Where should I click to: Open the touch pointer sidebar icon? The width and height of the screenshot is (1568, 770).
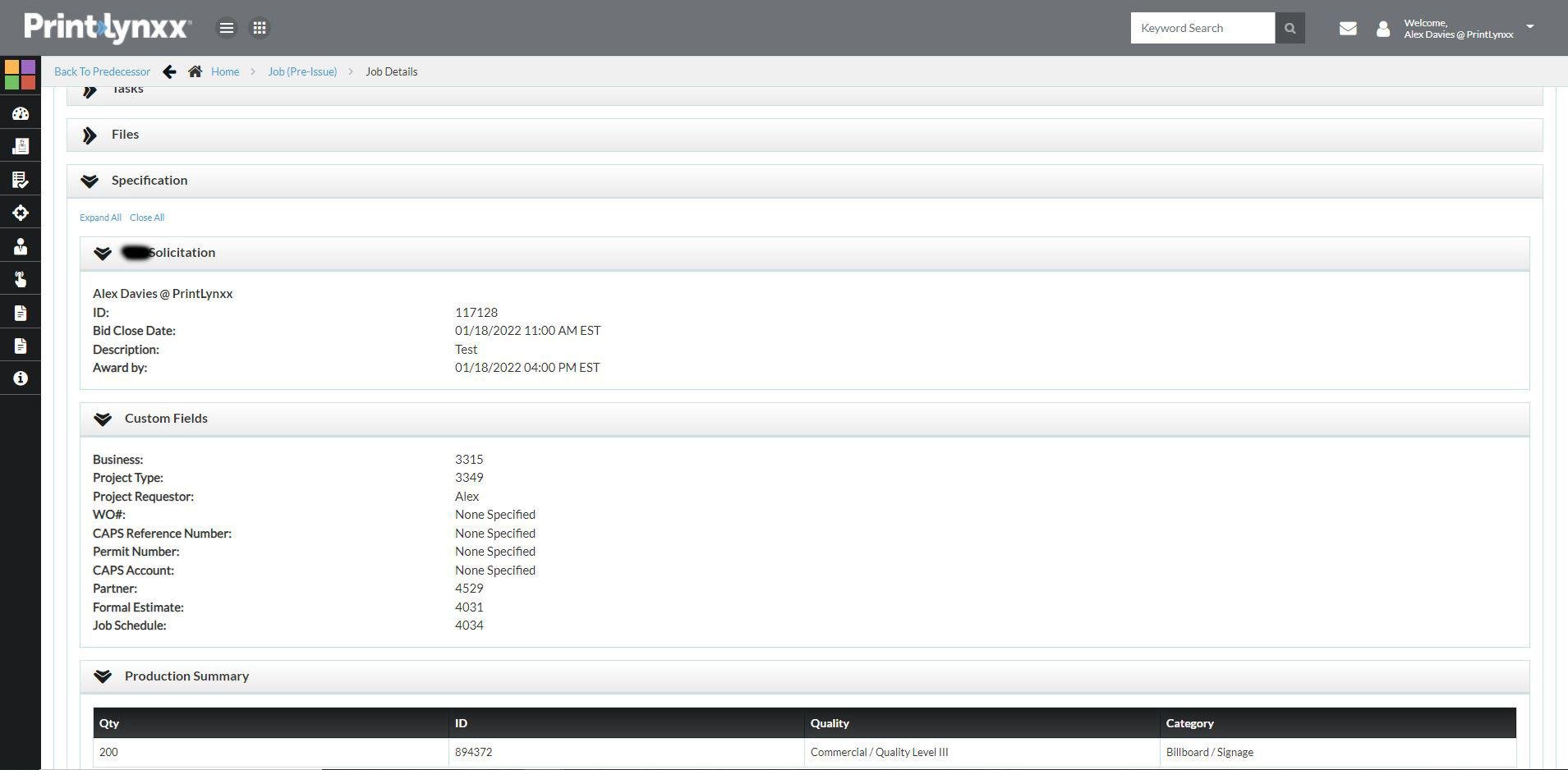click(21, 279)
